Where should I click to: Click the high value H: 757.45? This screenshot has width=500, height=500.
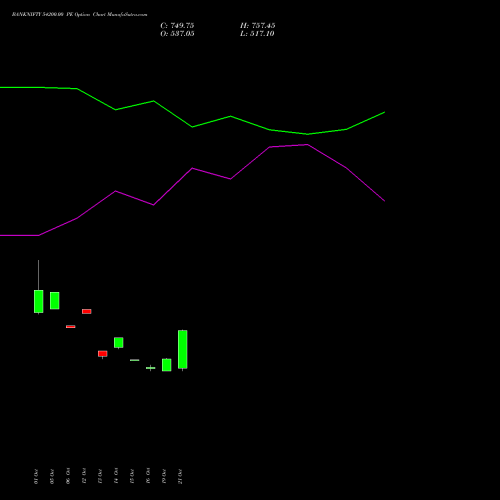(258, 26)
